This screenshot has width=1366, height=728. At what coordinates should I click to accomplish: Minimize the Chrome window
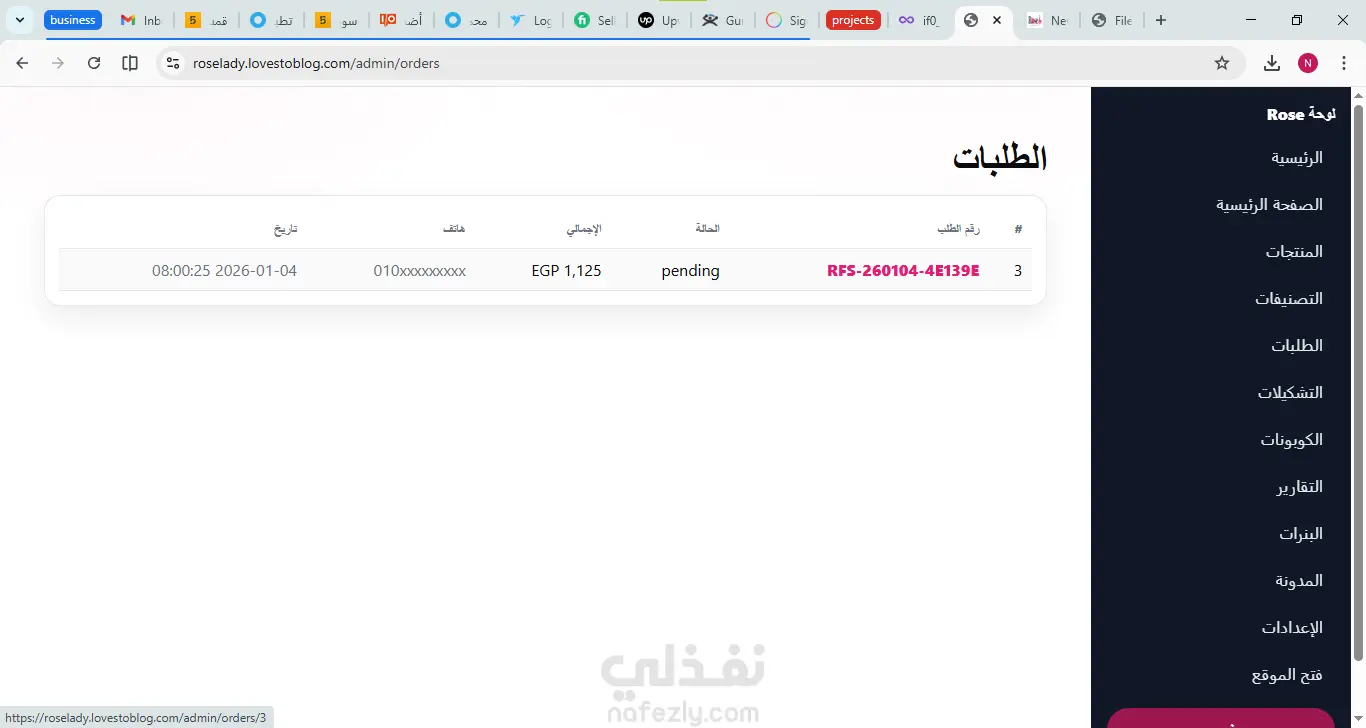coord(1252,20)
